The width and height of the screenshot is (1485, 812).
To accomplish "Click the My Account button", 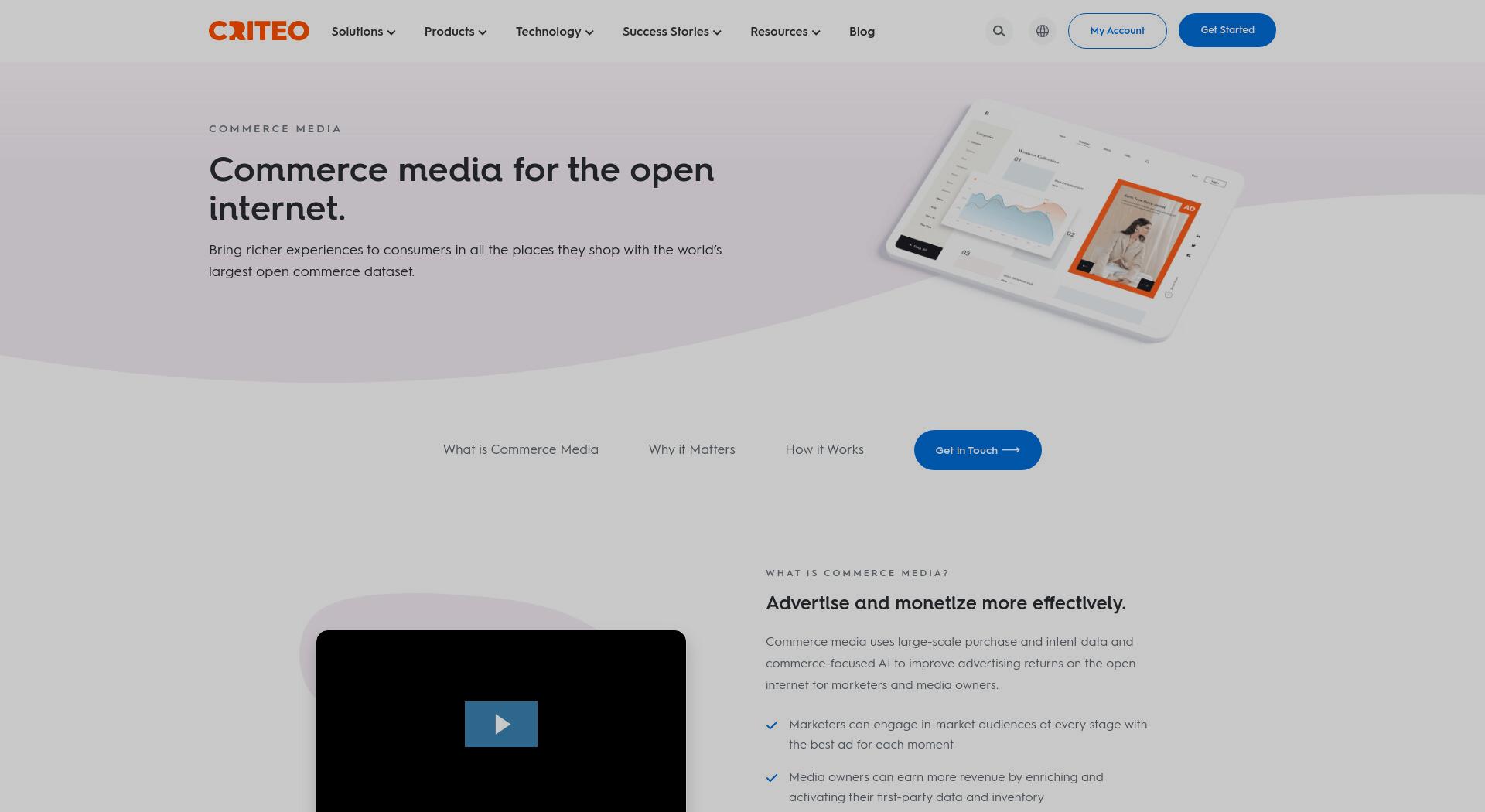I will pyautogui.click(x=1118, y=31).
